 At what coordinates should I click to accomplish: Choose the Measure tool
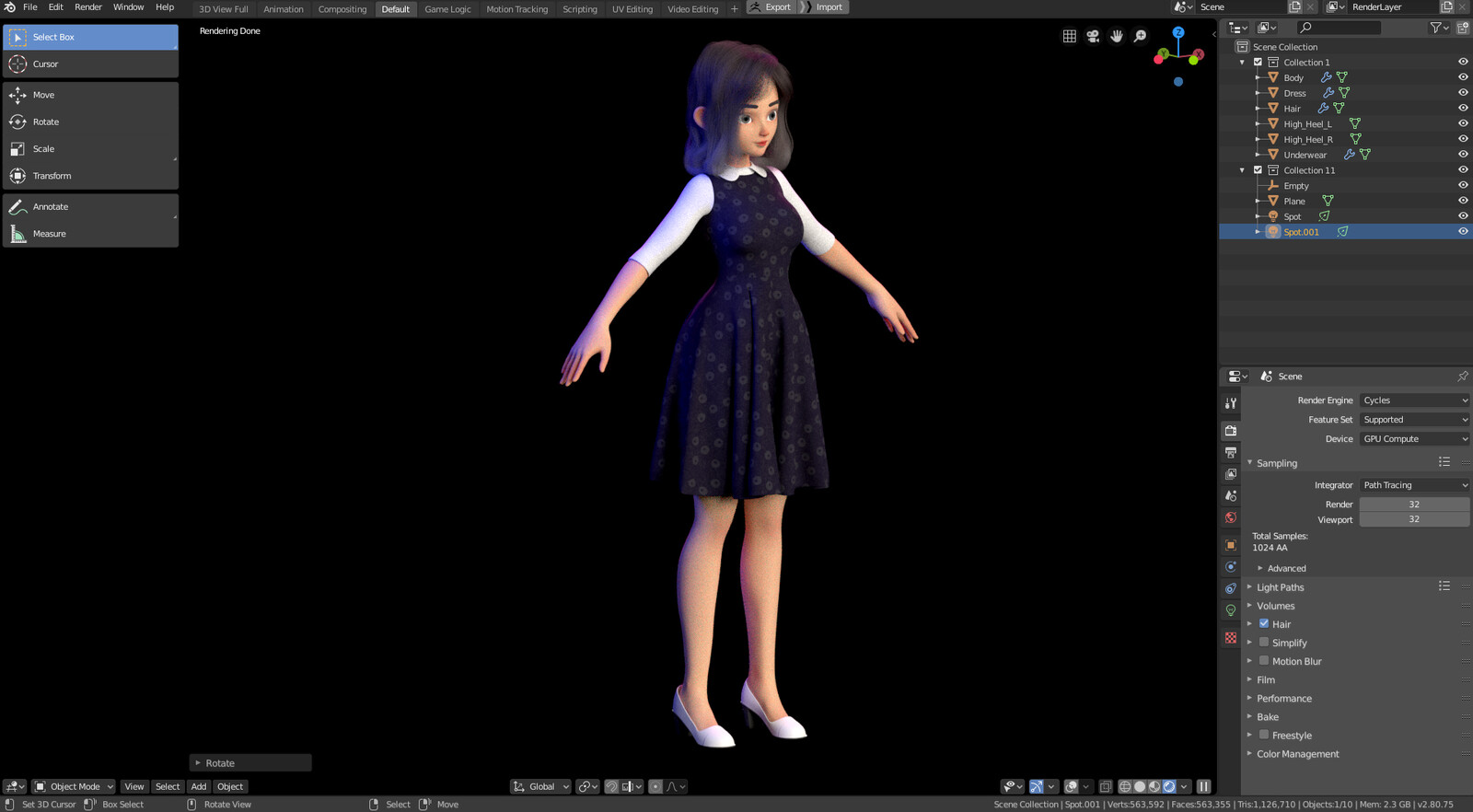coord(90,234)
